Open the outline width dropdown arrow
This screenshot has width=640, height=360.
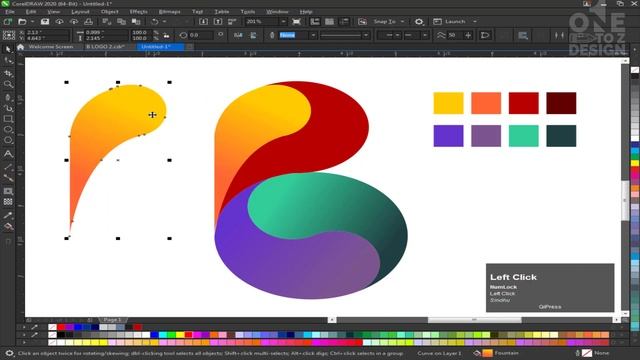tap(313, 35)
